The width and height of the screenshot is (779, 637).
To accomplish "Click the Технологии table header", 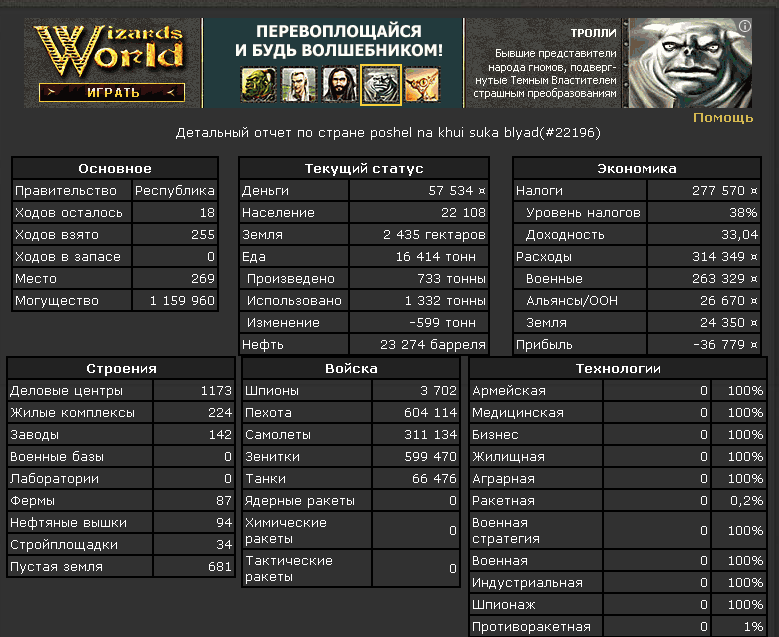I will coord(618,369).
